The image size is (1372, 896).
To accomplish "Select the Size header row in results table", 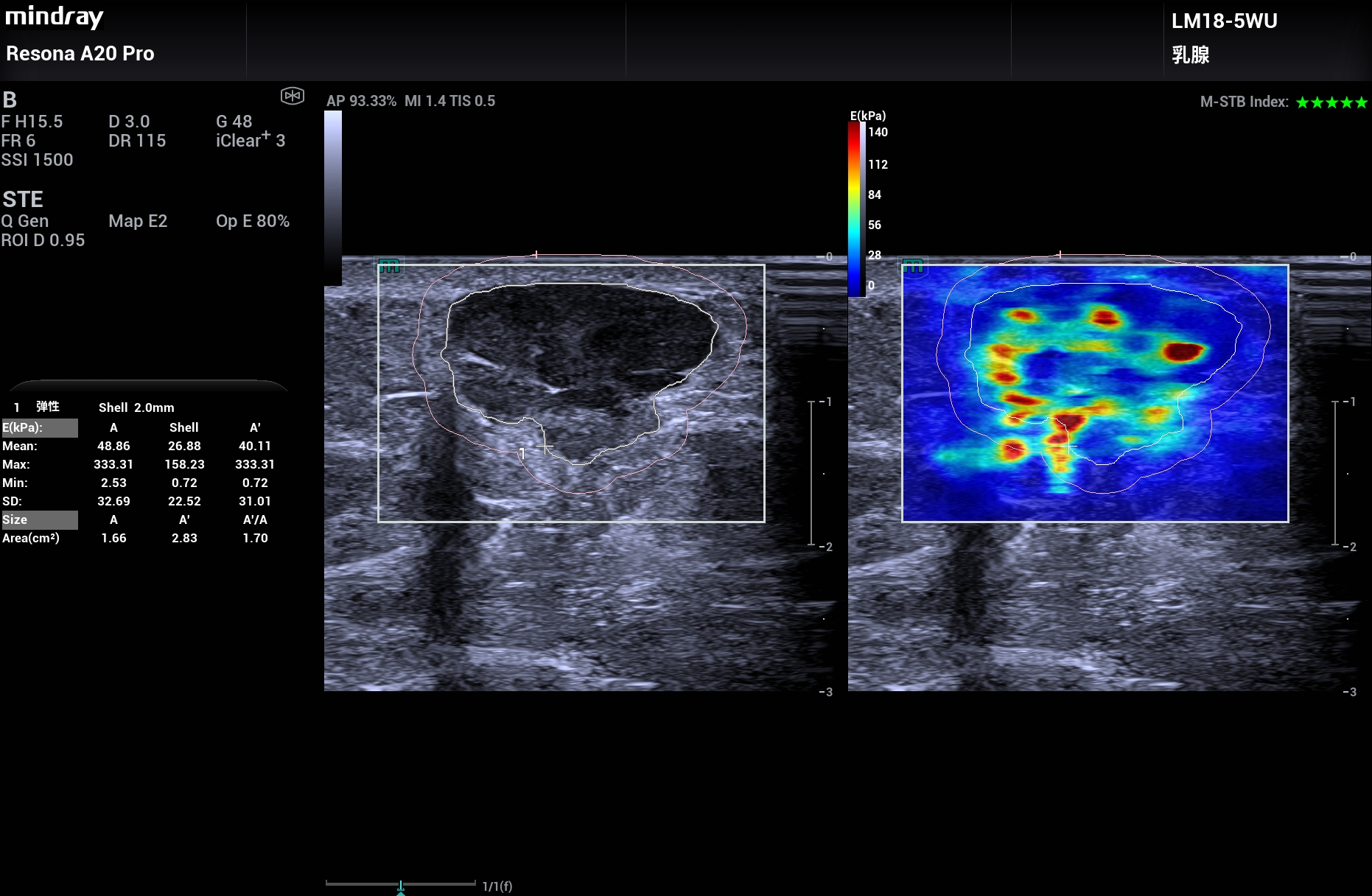I will [x=40, y=519].
